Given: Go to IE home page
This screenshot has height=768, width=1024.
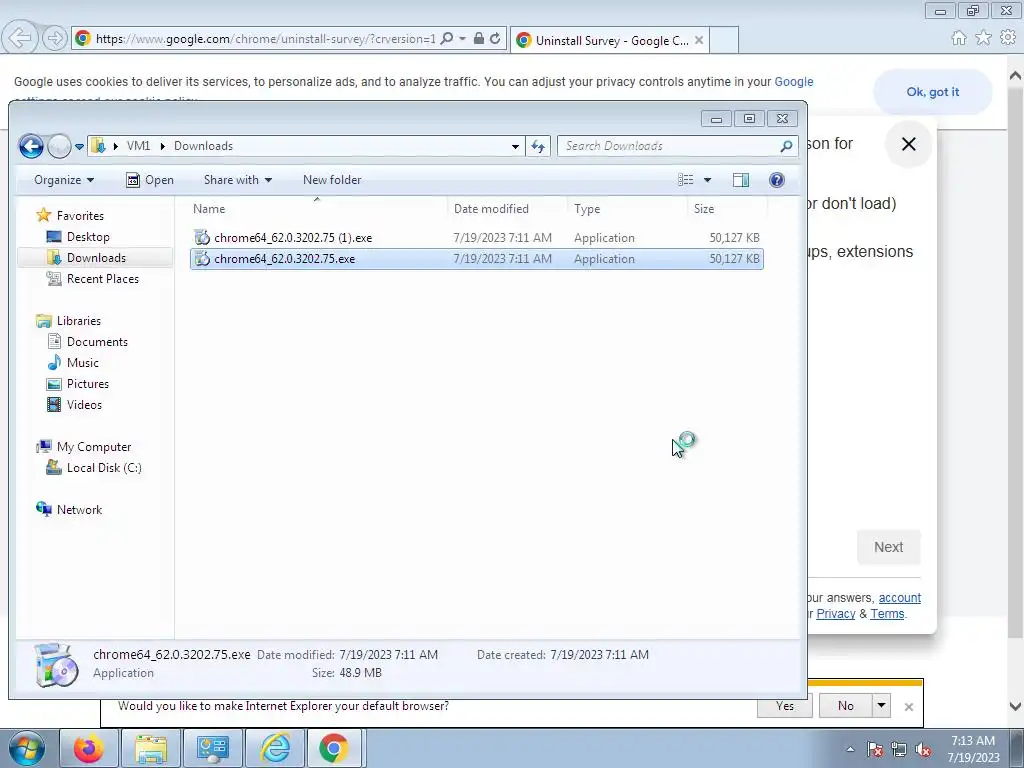Looking at the screenshot, I should coord(959,38).
